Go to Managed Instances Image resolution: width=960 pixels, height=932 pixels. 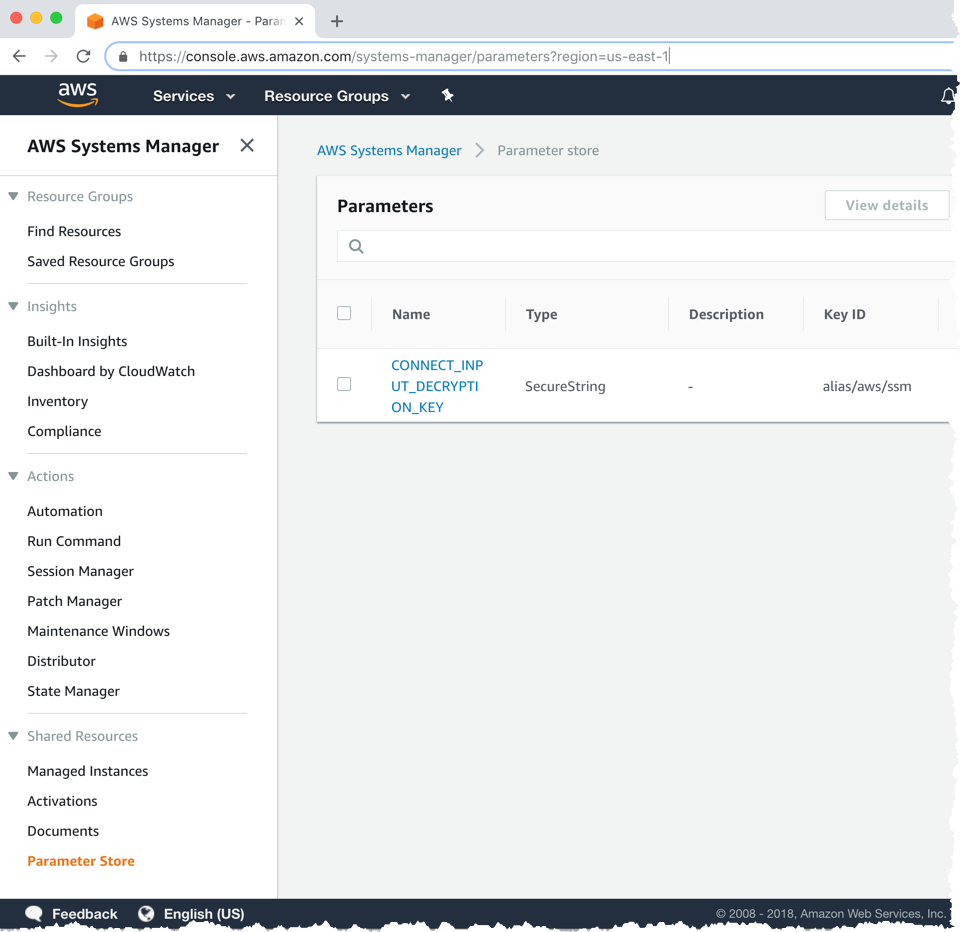tap(88, 771)
